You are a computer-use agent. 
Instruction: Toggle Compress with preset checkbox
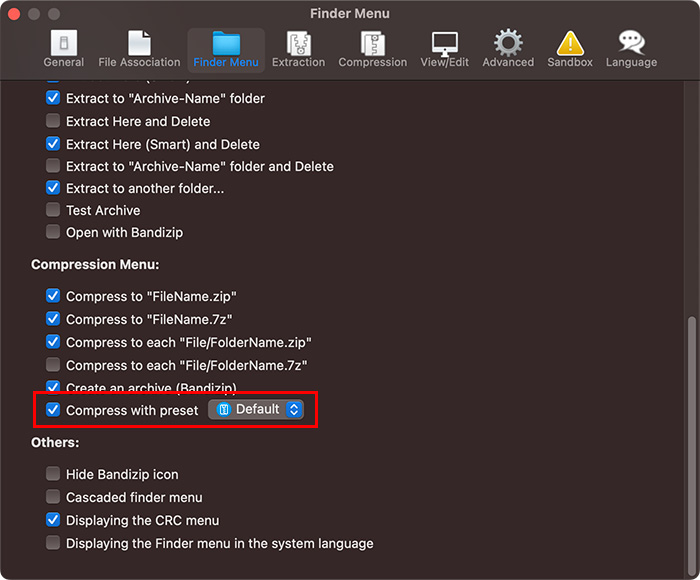54,410
